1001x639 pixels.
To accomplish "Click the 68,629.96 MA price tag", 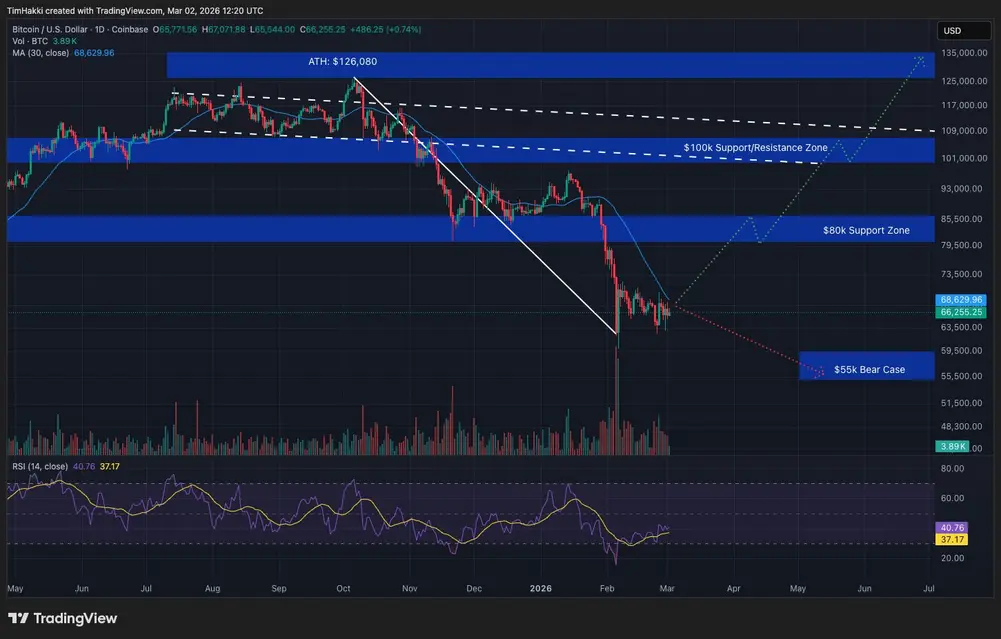I will (x=961, y=299).
